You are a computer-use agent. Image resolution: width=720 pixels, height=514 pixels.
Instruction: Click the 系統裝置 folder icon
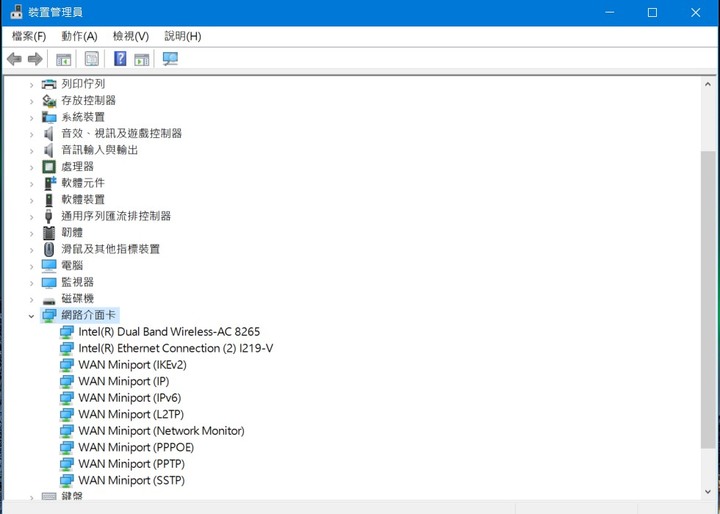(49, 117)
